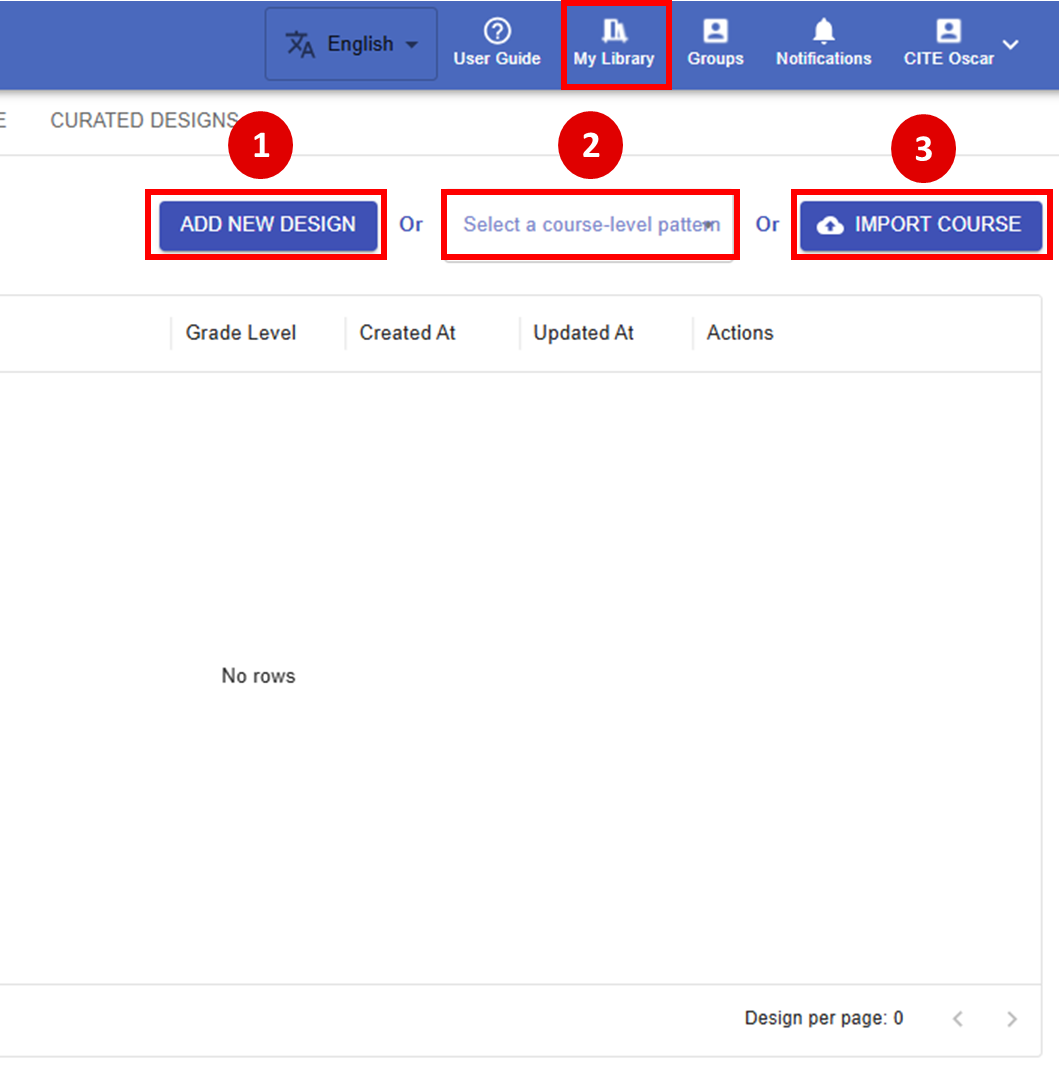Click the Updated At column header

click(x=583, y=333)
